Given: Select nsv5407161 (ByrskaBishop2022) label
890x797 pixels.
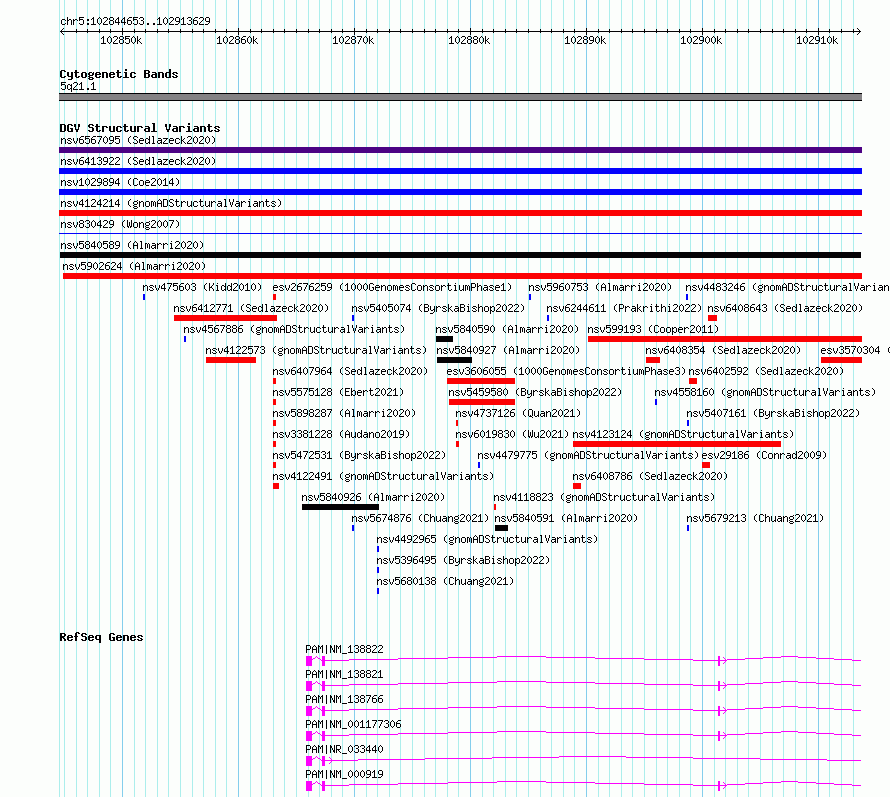Looking at the screenshot, I should tap(773, 413).
